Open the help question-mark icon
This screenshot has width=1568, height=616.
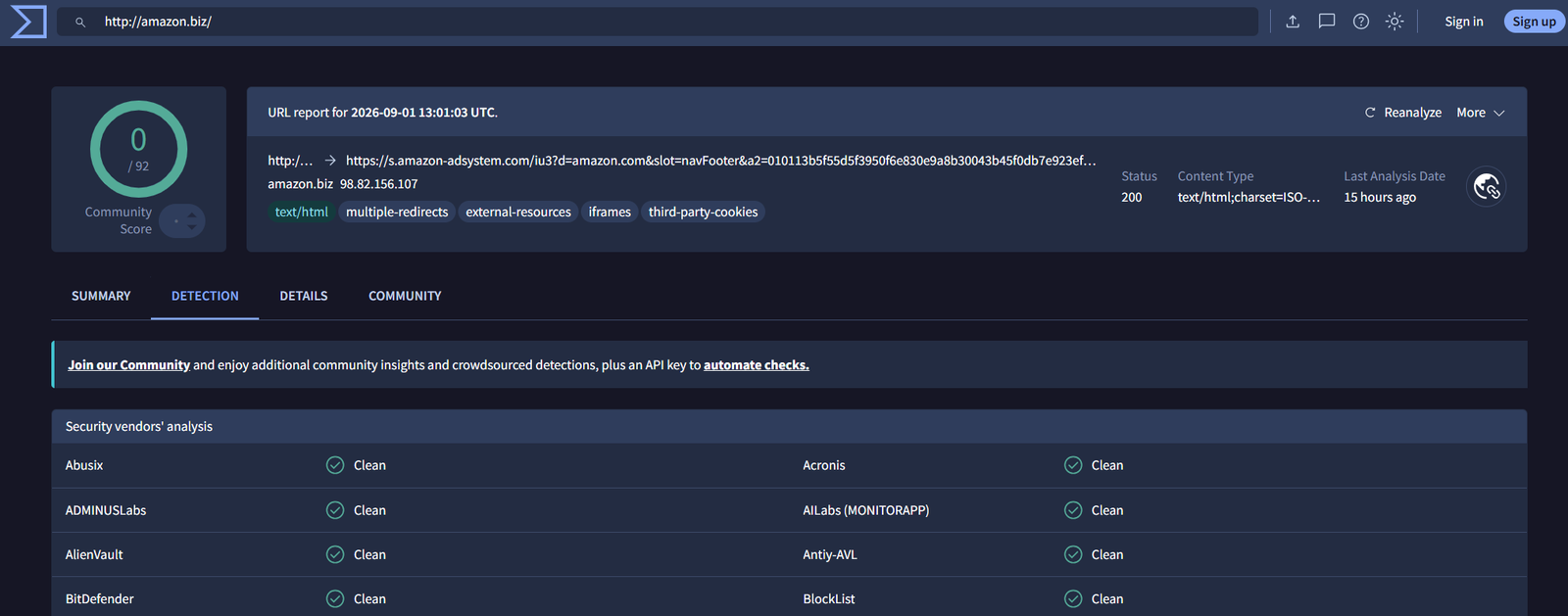1361,22
